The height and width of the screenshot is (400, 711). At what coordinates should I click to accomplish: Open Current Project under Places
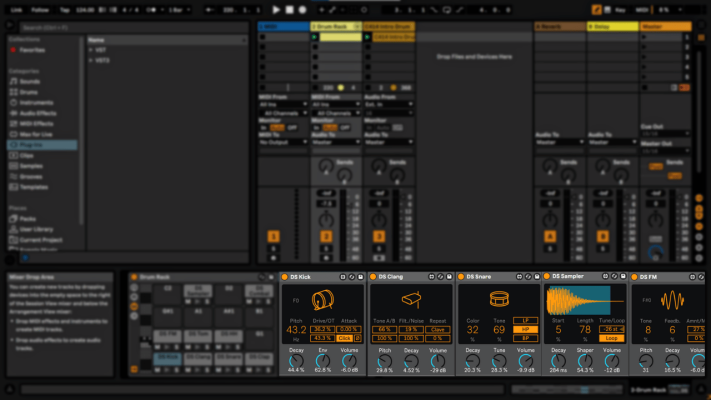[x=42, y=240]
